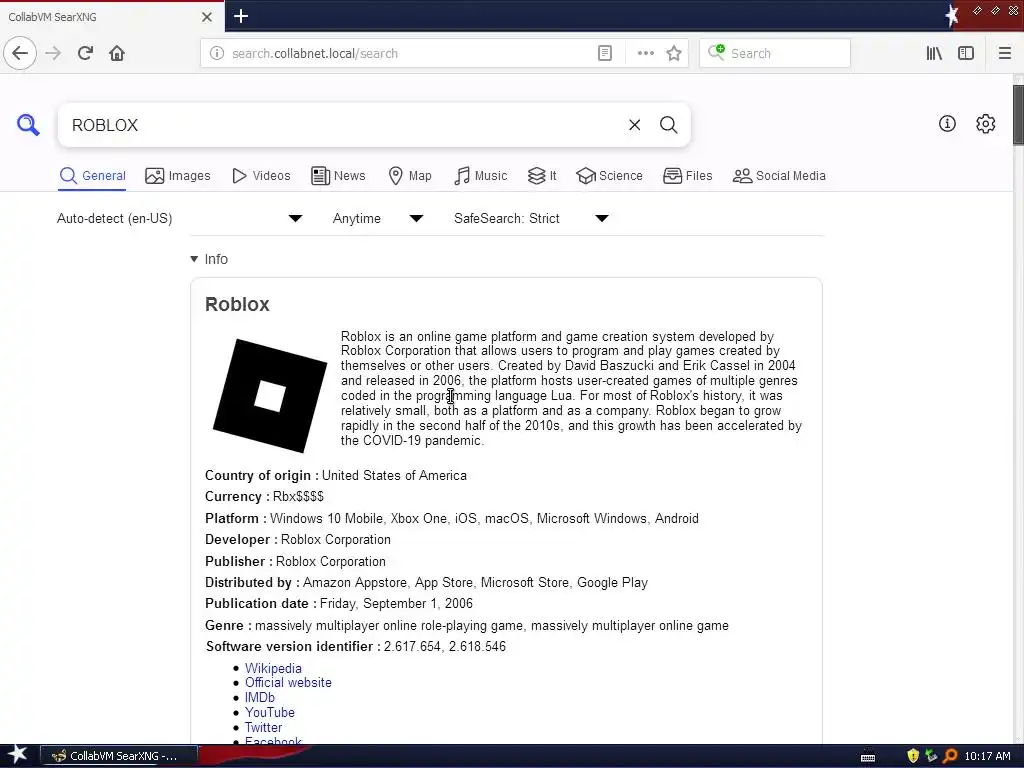Switch to the Science tab

click(x=609, y=176)
